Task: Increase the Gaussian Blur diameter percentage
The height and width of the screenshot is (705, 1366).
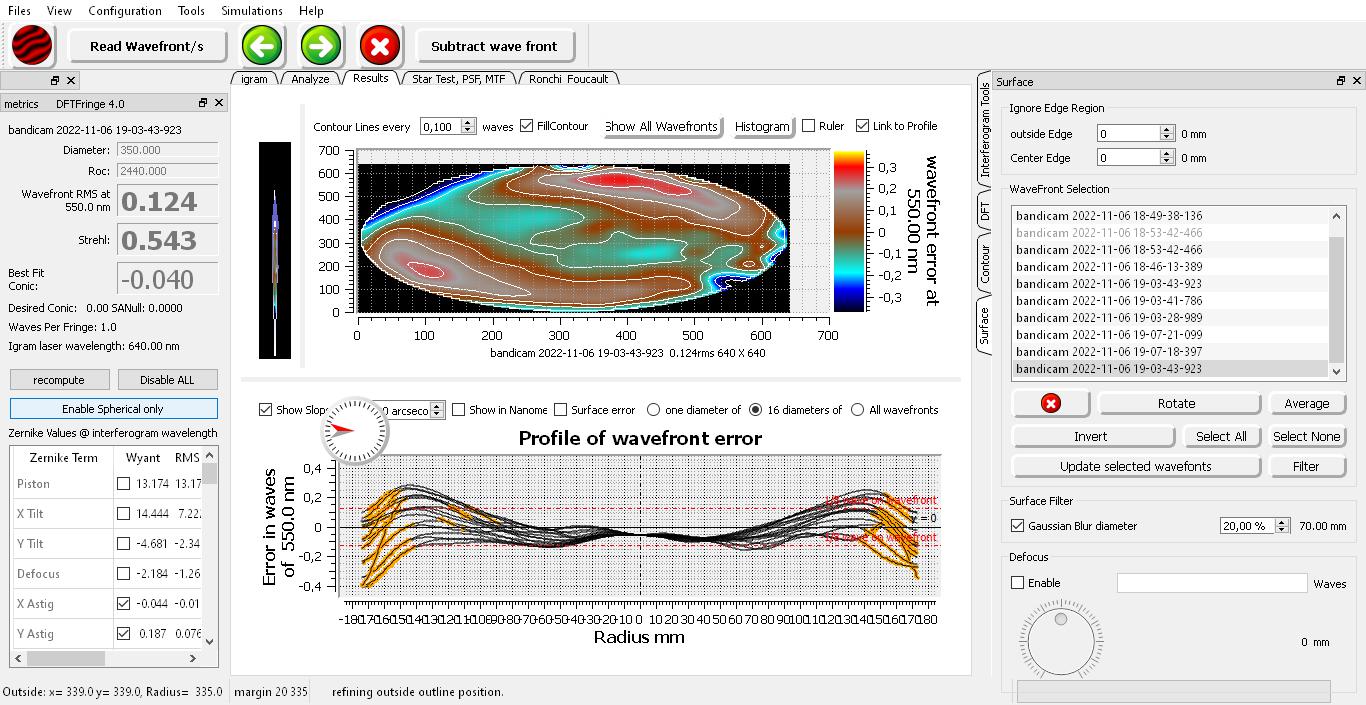Action: tap(1282, 521)
